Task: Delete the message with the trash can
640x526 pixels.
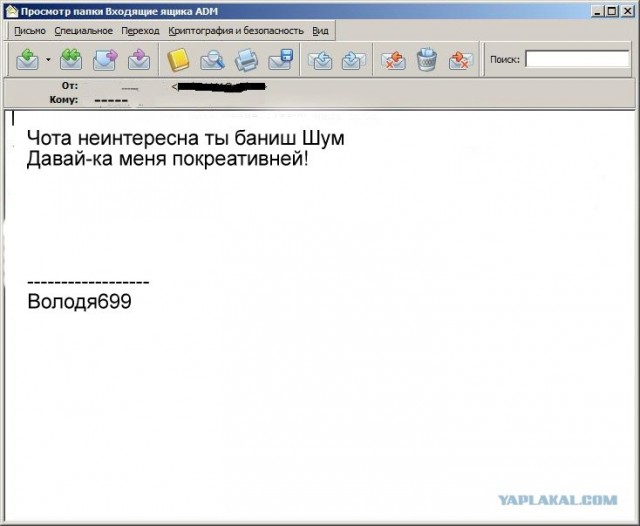Action: pyautogui.click(x=427, y=60)
